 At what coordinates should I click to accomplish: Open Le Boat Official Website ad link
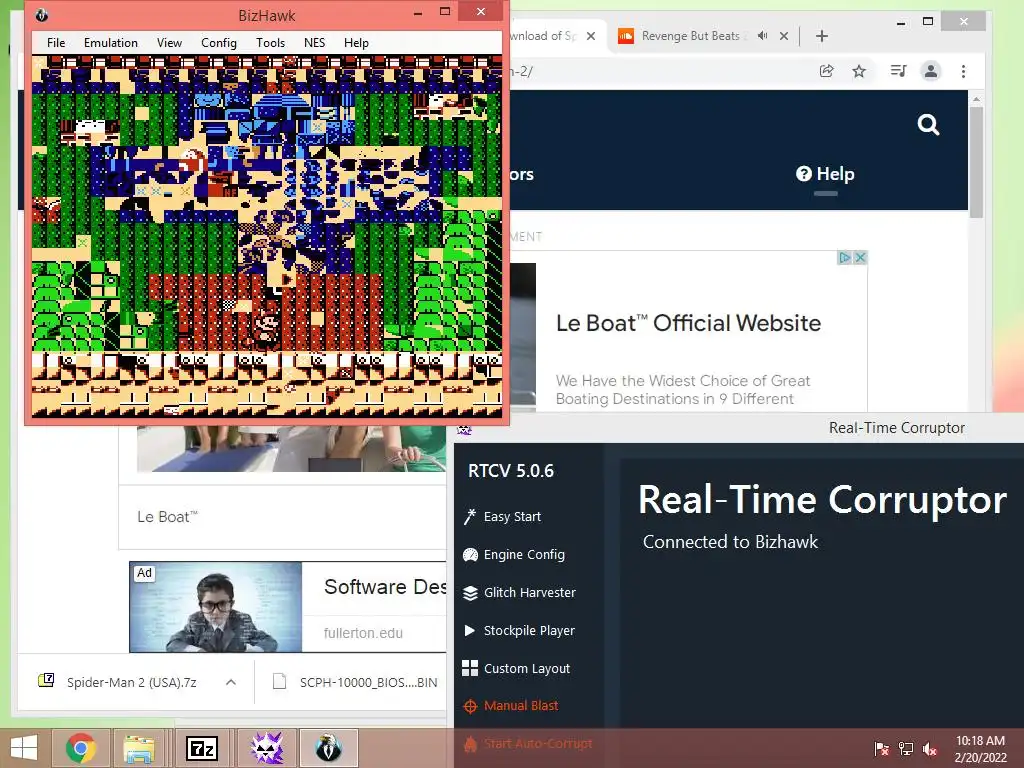(688, 323)
